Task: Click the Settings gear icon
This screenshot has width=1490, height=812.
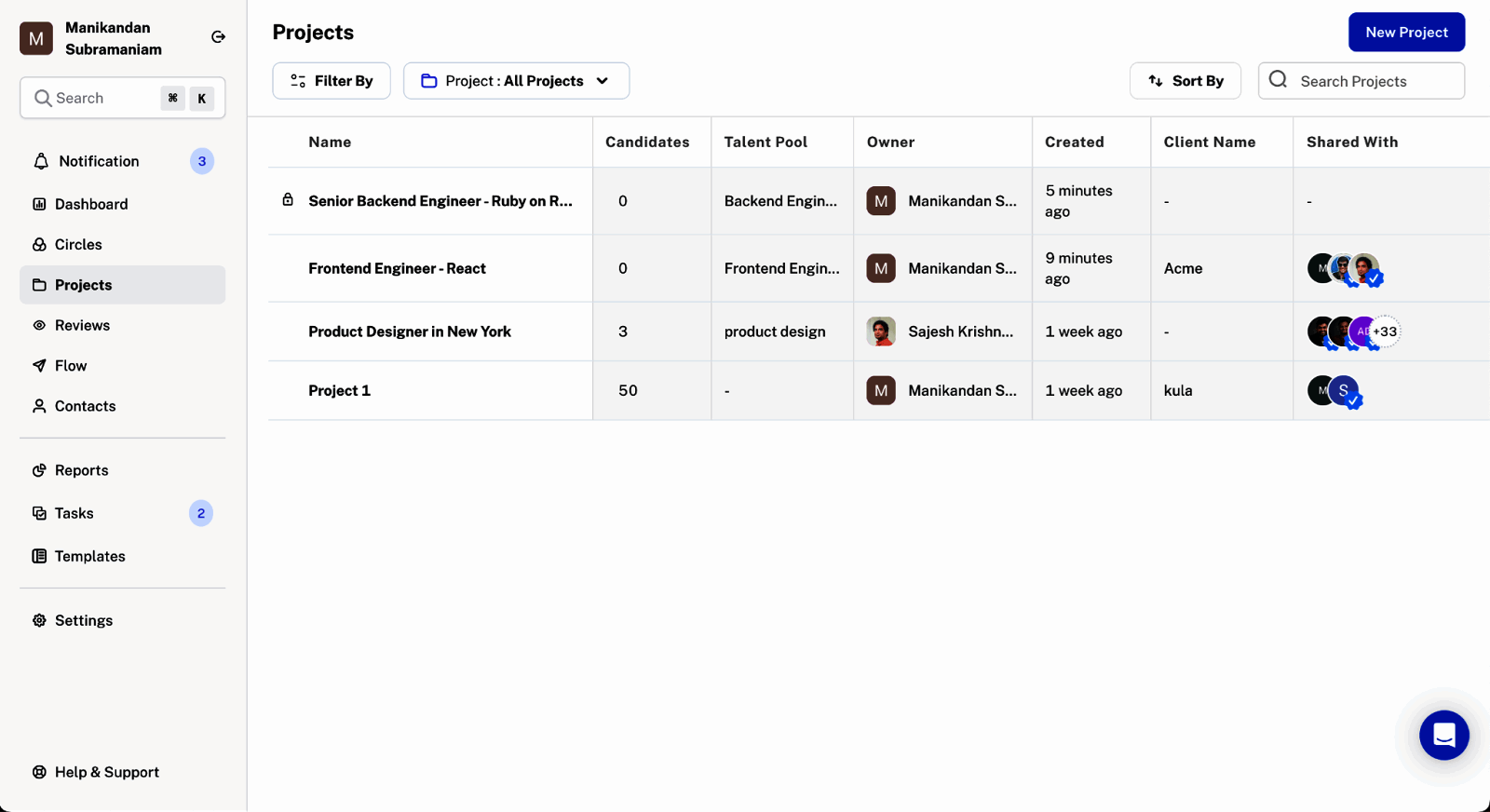Action: (x=39, y=620)
